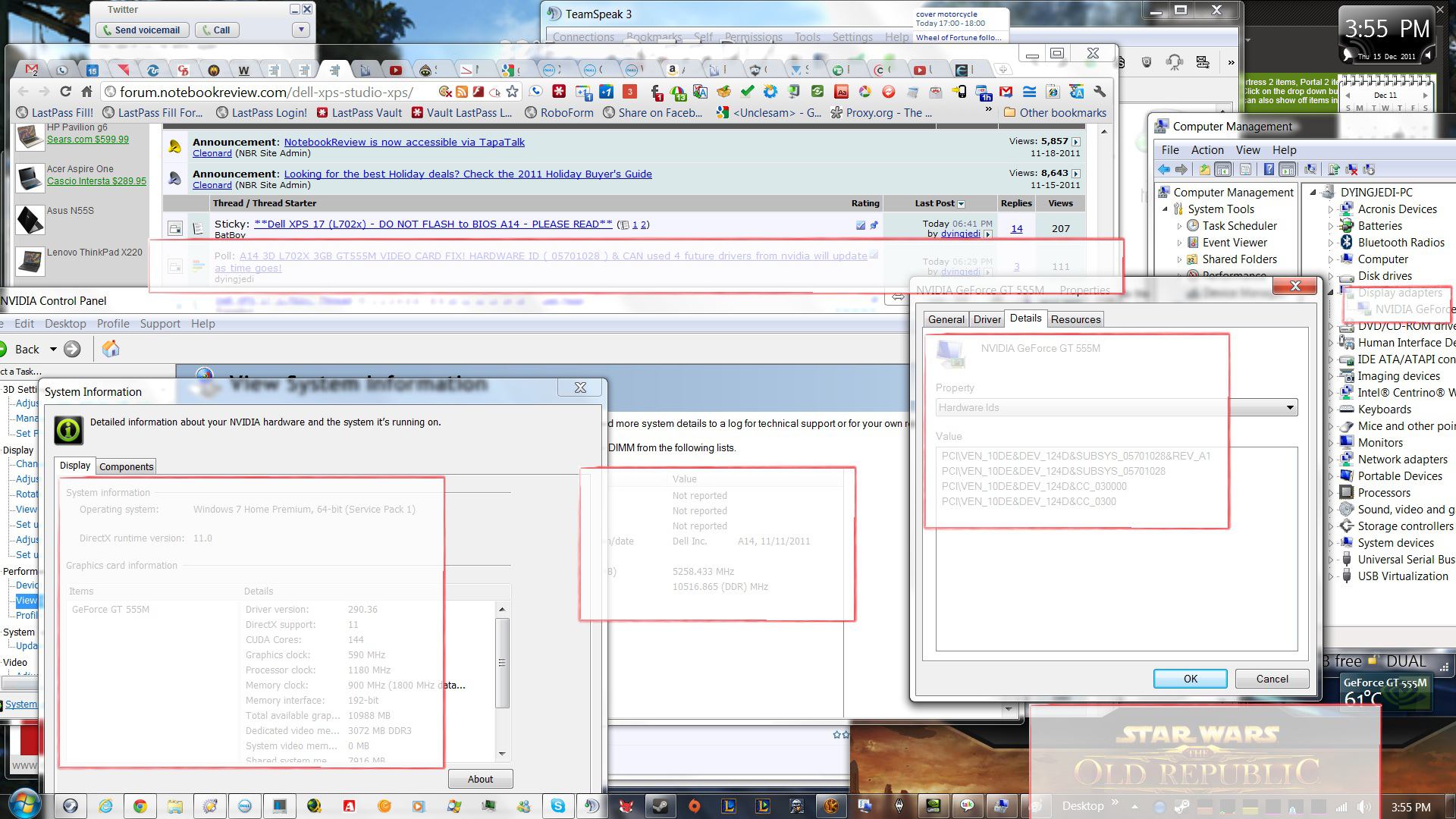Expand Bluetooth Radios in device list
The width and height of the screenshot is (1456, 819).
(x=1331, y=243)
